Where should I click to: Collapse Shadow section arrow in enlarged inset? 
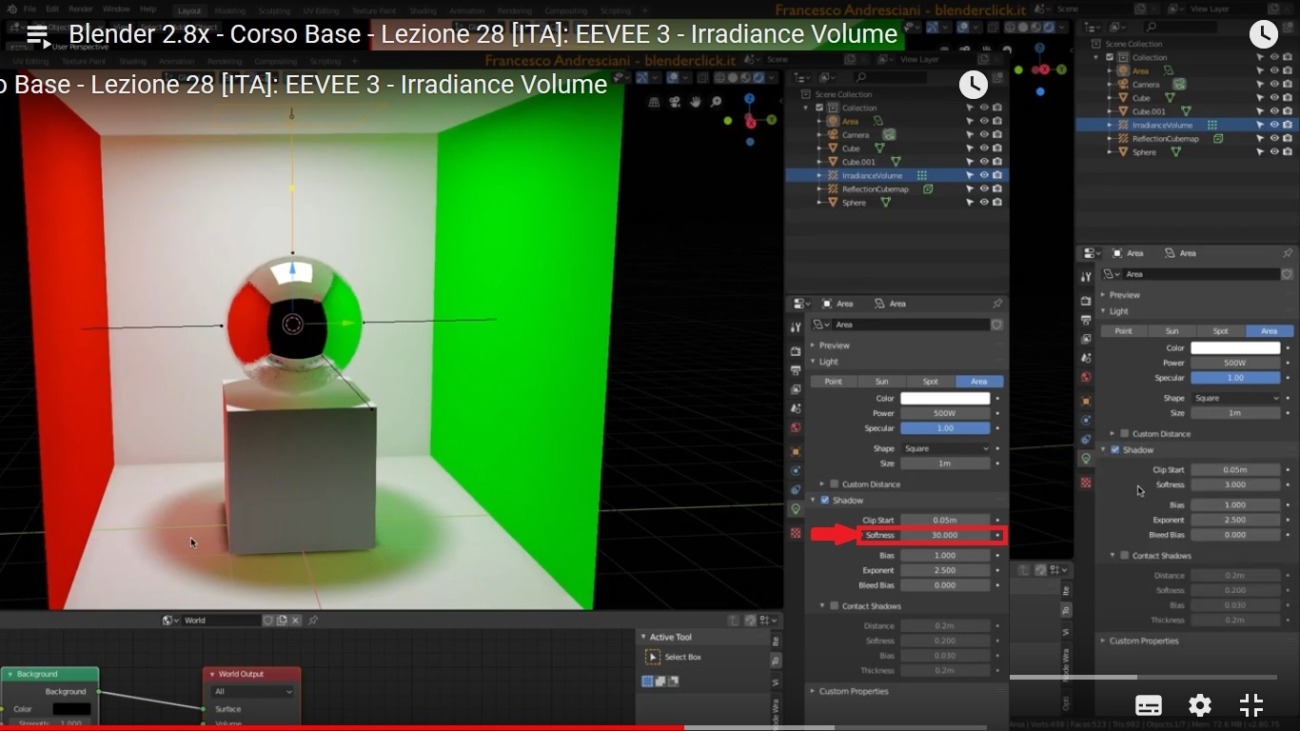coord(813,500)
